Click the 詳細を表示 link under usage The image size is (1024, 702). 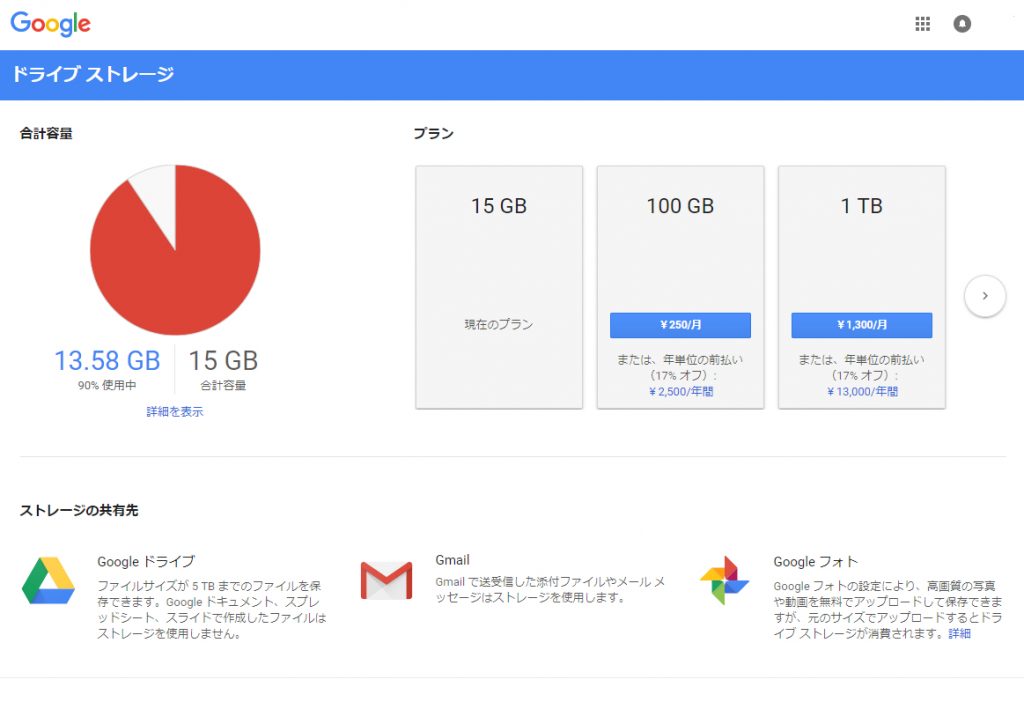(x=174, y=411)
